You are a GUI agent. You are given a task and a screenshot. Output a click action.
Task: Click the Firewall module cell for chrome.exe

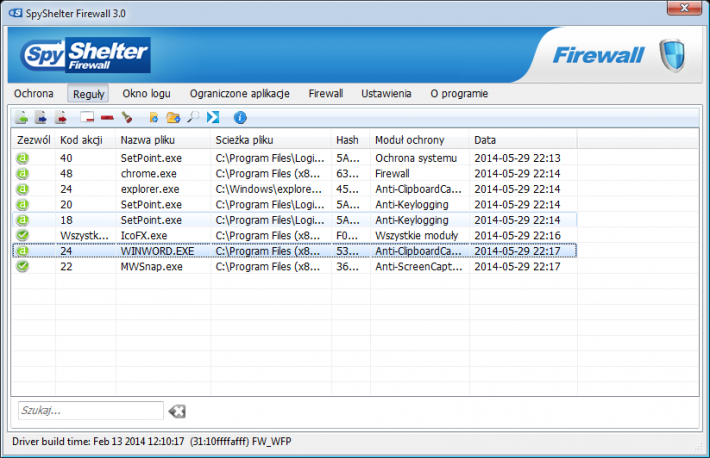(x=392, y=174)
